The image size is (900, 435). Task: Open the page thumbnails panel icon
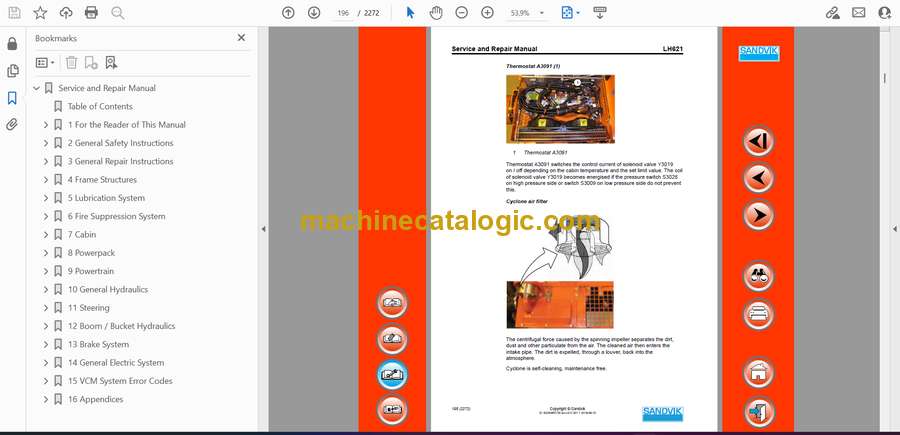12,71
